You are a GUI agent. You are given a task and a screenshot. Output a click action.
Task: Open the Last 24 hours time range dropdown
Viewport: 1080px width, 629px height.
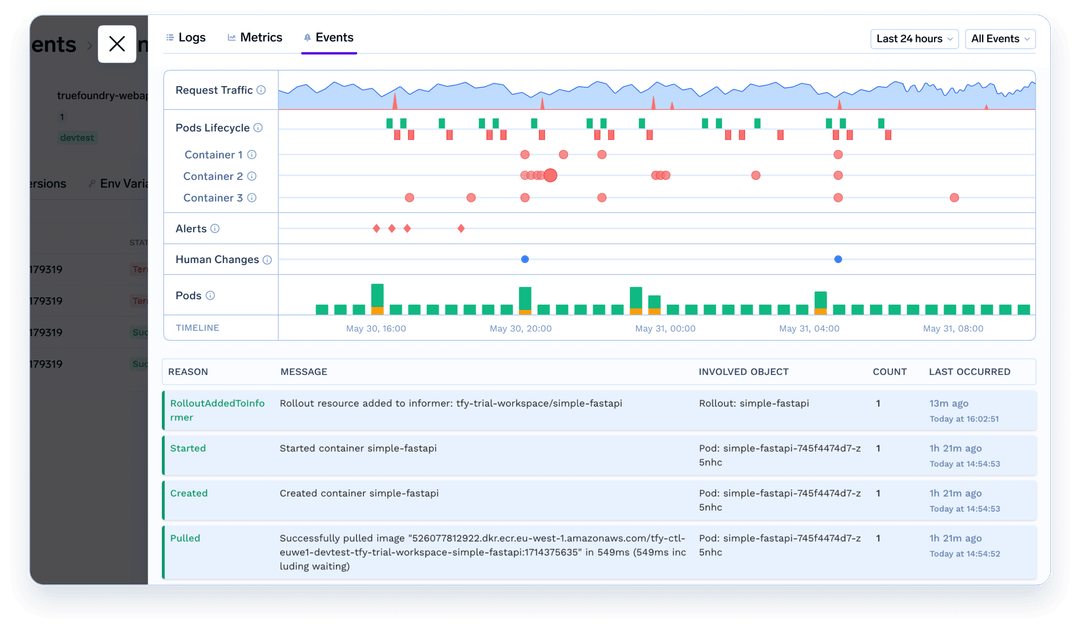pyautogui.click(x=913, y=38)
